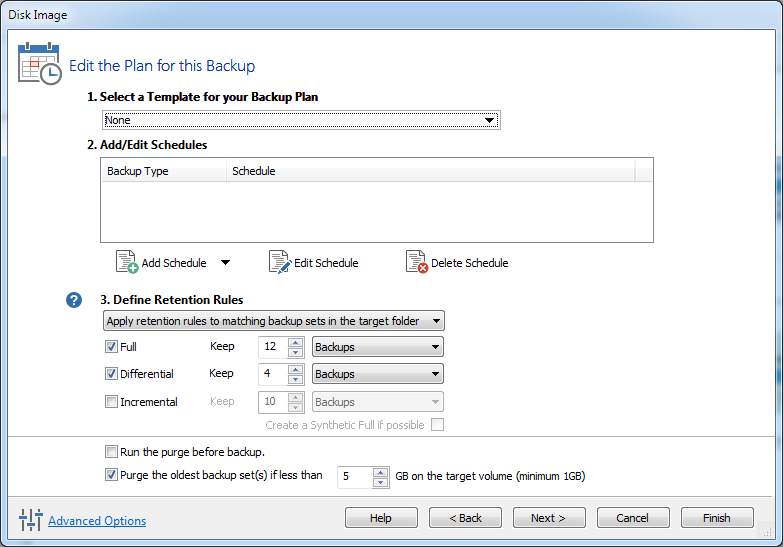Click the Delete Schedule icon
Screen dimensions: 783x547
click(416, 263)
